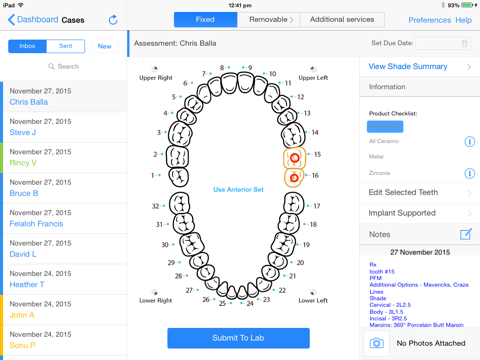Switch to the Fixed tab
Image resolution: width=480 pixels, height=360 pixels.
tap(205, 20)
